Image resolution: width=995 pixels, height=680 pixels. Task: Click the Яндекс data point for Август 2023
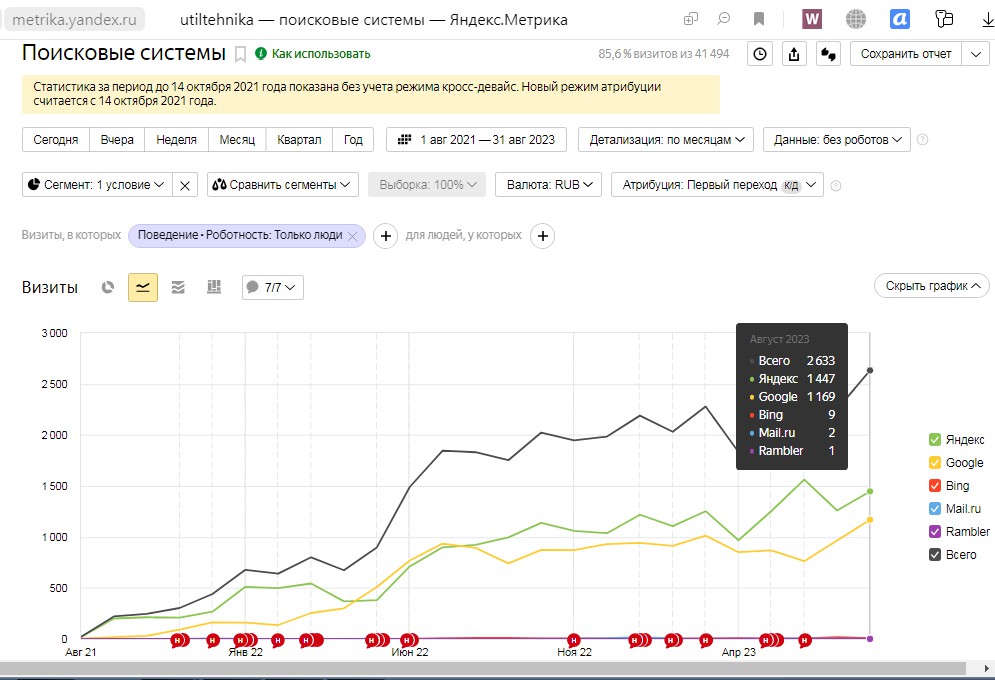870,492
